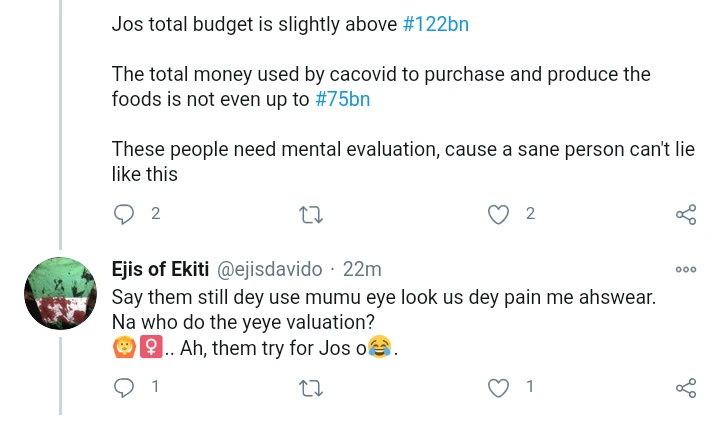Share the Jos budget tweet
Viewport: 720px width, 431px height.
(x=686, y=214)
